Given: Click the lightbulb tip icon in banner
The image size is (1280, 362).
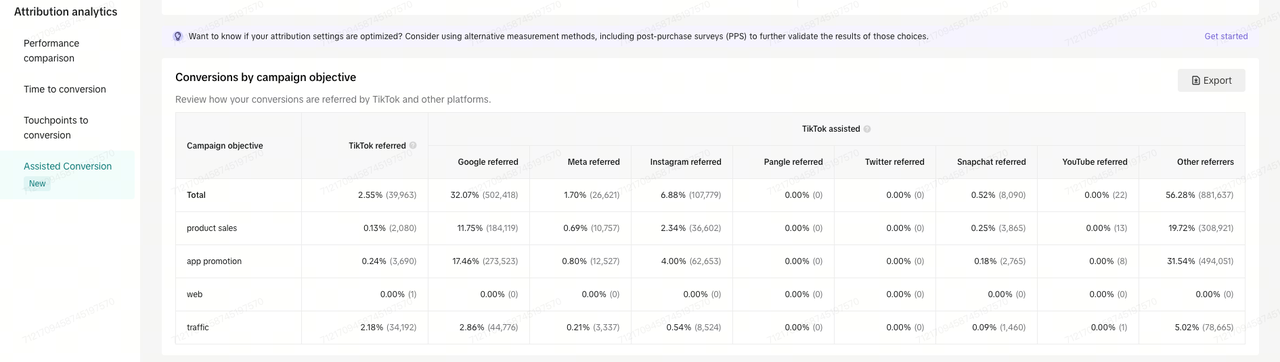Looking at the screenshot, I should click(x=178, y=36).
